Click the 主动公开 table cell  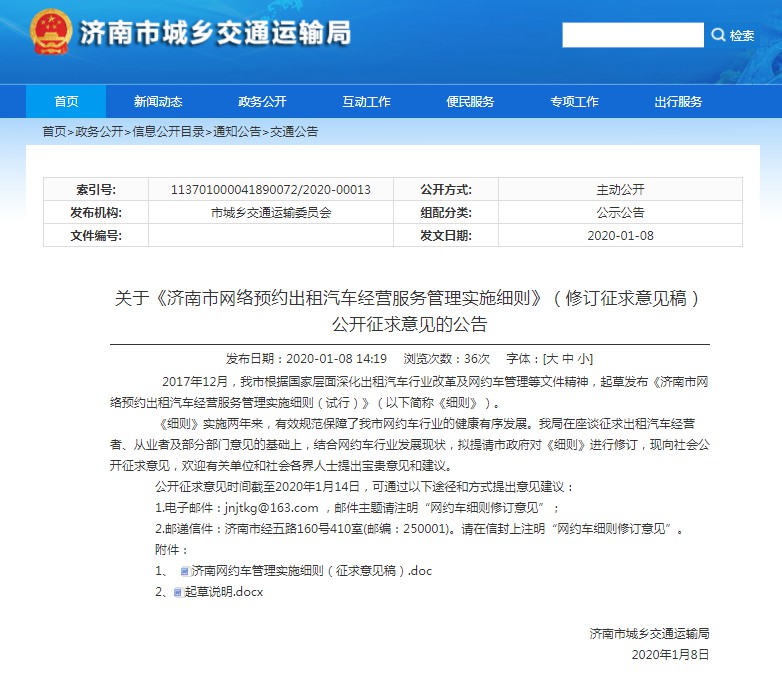[x=620, y=190]
